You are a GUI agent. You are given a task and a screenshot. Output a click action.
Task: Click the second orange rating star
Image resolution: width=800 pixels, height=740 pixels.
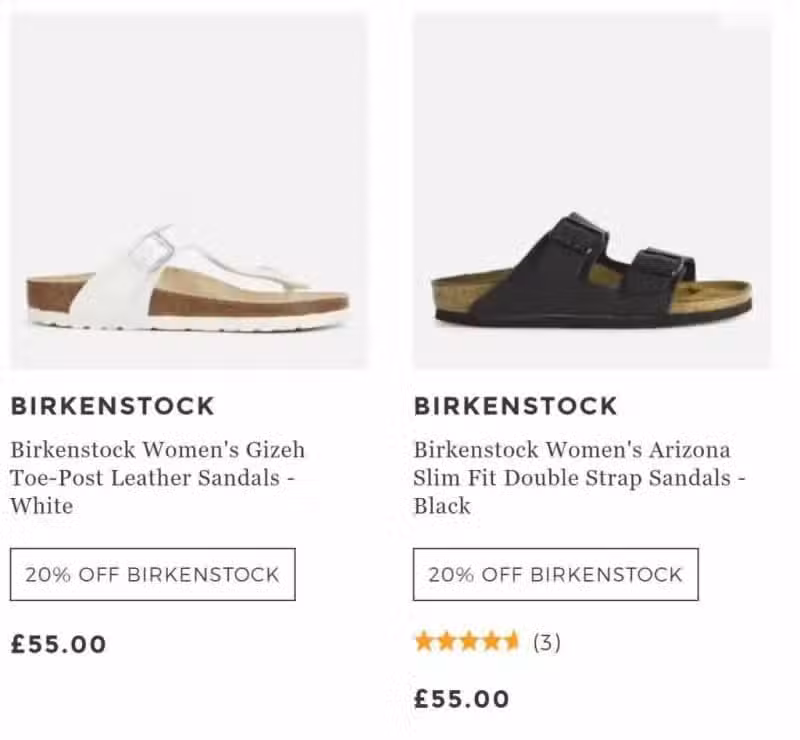coord(446,642)
